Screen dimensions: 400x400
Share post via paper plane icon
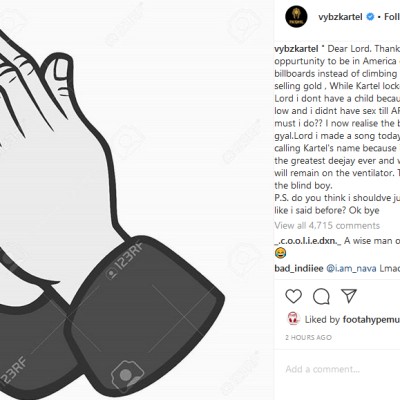tap(349, 296)
